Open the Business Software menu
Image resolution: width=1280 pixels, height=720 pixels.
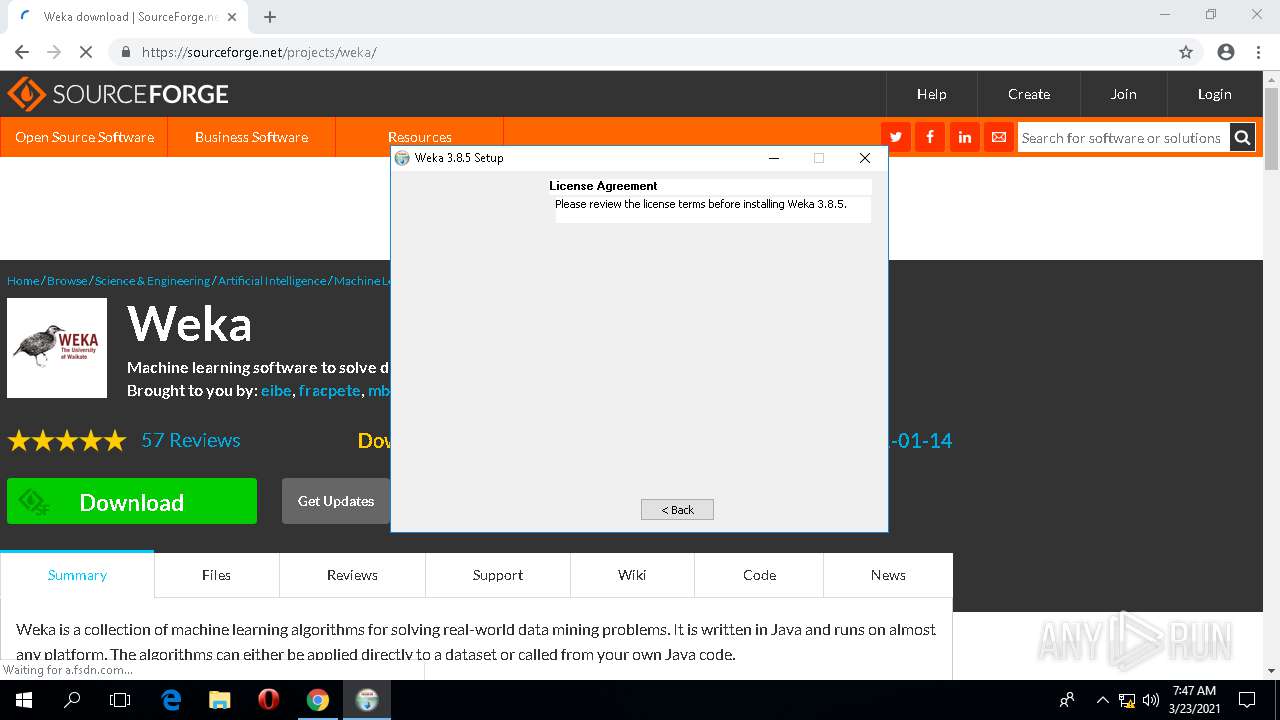coord(251,137)
